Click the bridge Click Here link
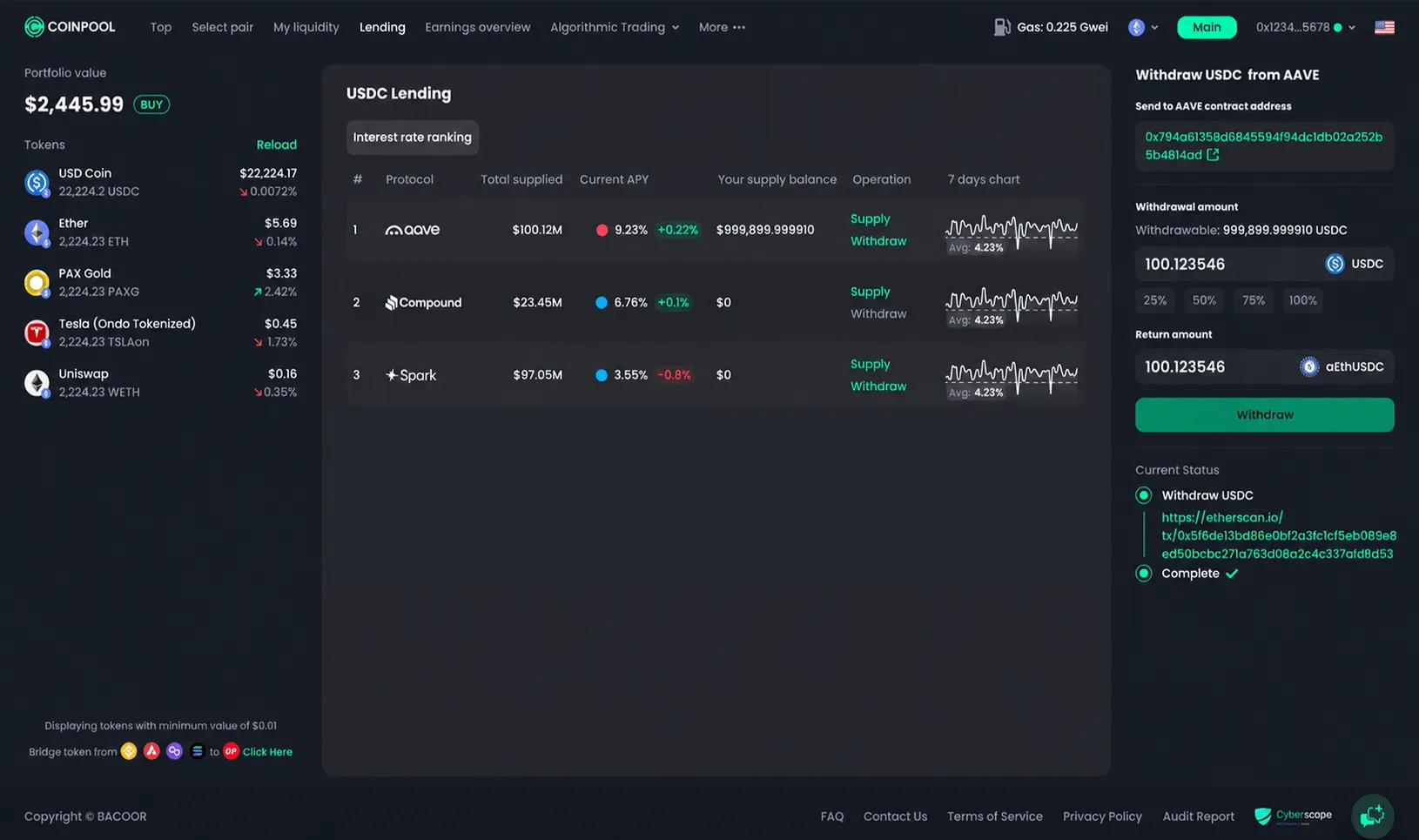This screenshot has height=840, width=1419. (x=267, y=752)
